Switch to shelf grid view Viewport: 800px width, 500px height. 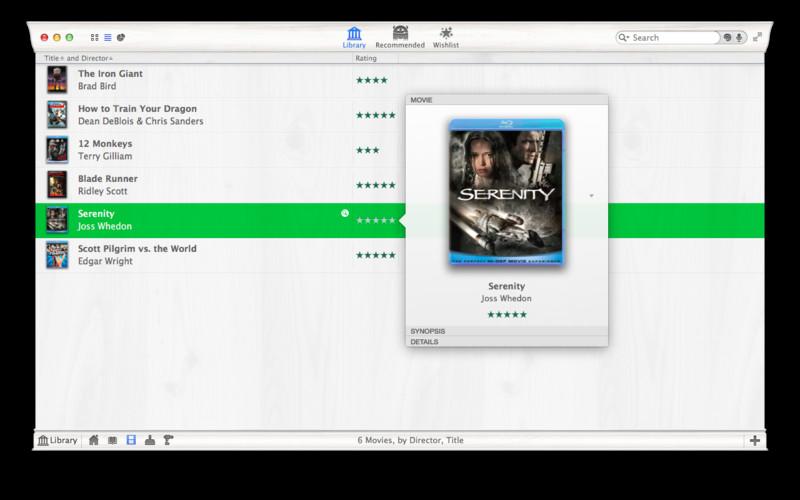tap(94, 37)
